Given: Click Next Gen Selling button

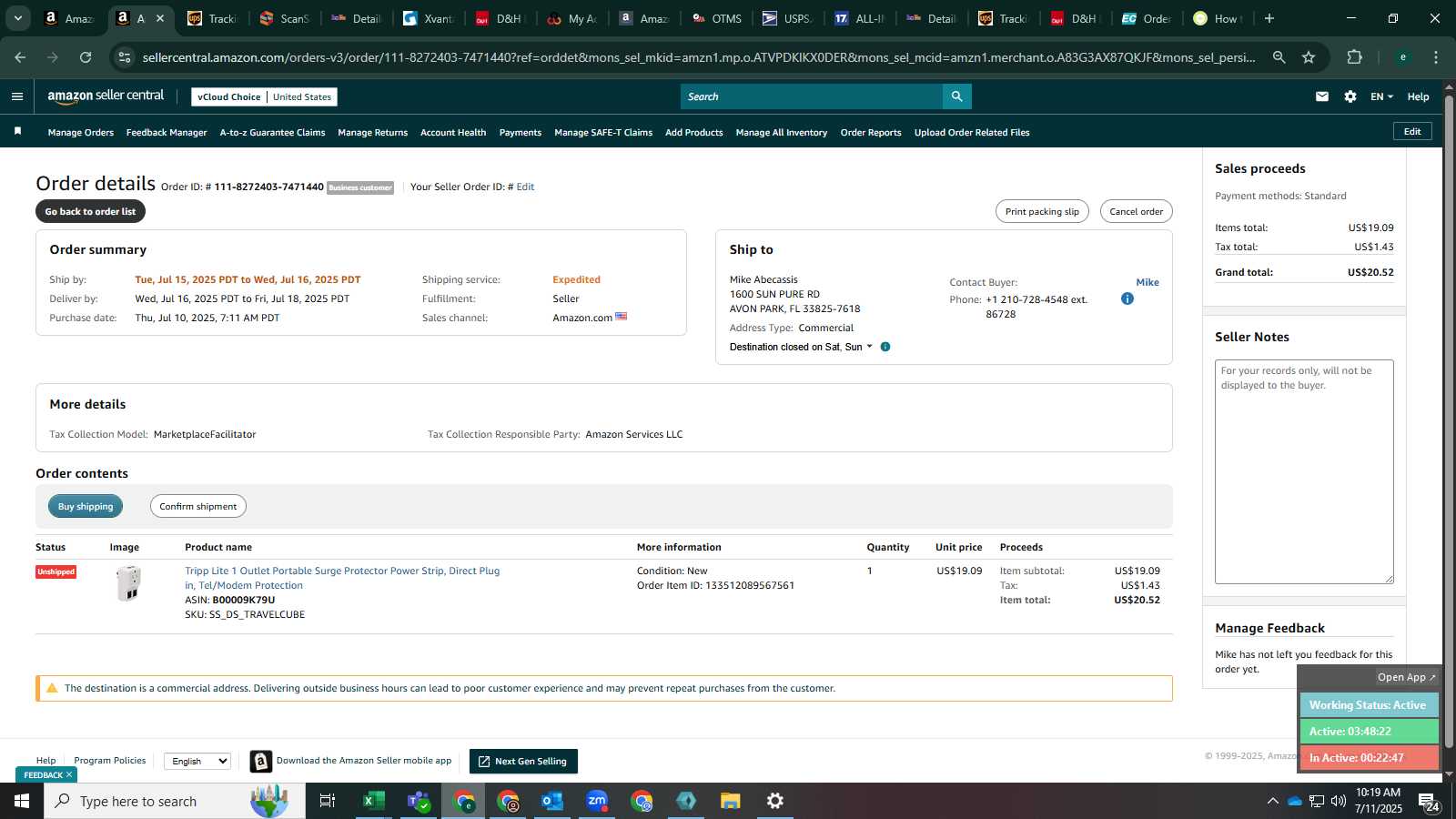Looking at the screenshot, I should coord(523,761).
